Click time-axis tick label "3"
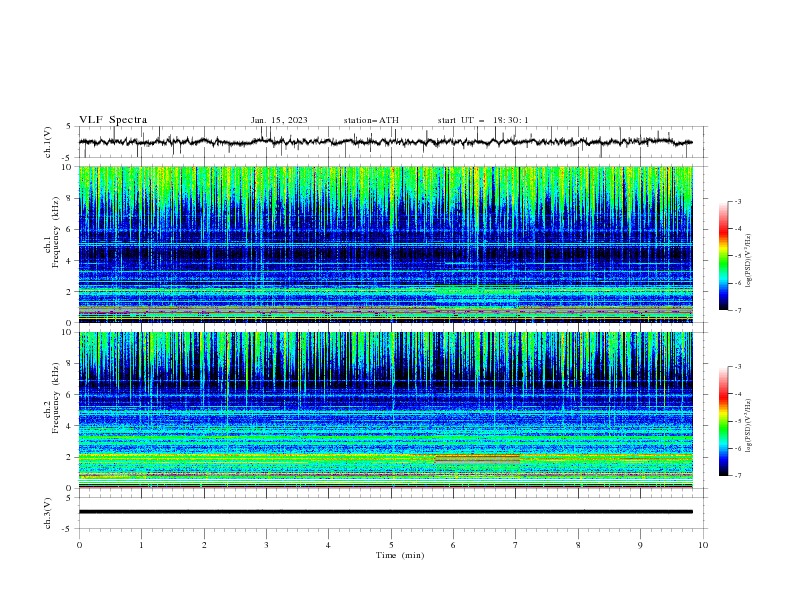Image resolution: width=792 pixels, height=612 pixels. 266,545
